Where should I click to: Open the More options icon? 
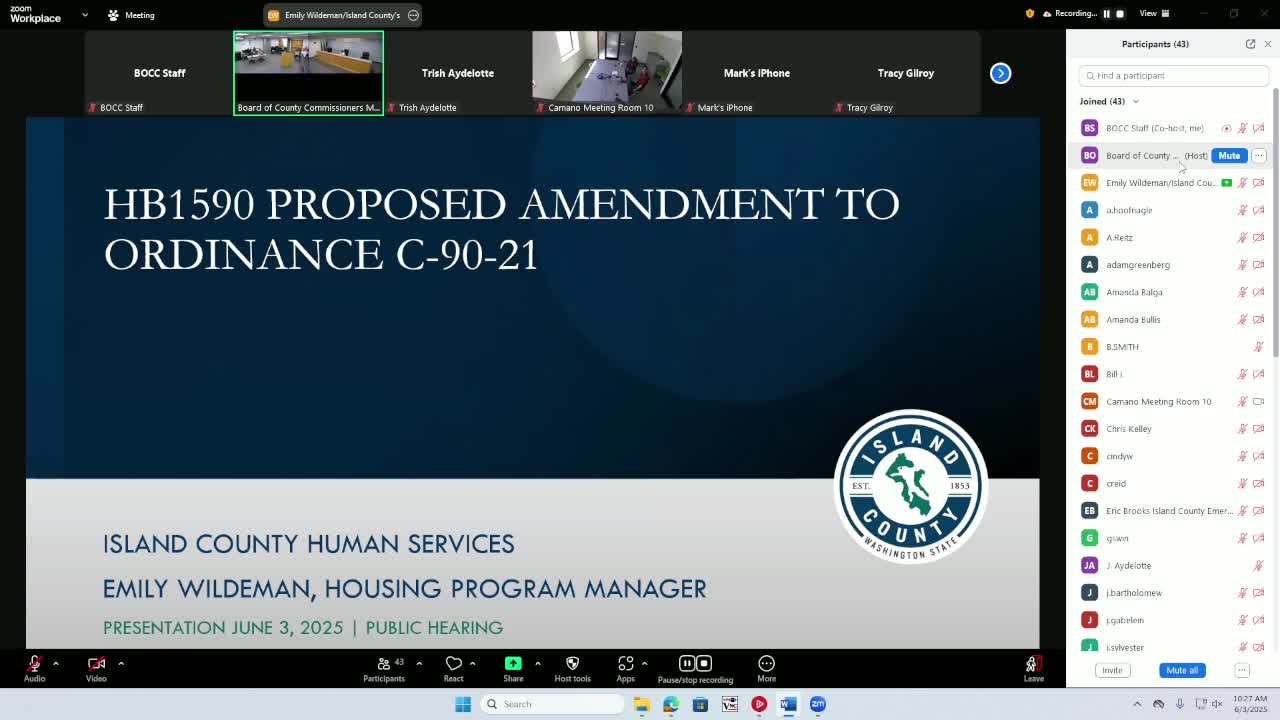tap(766, 664)
